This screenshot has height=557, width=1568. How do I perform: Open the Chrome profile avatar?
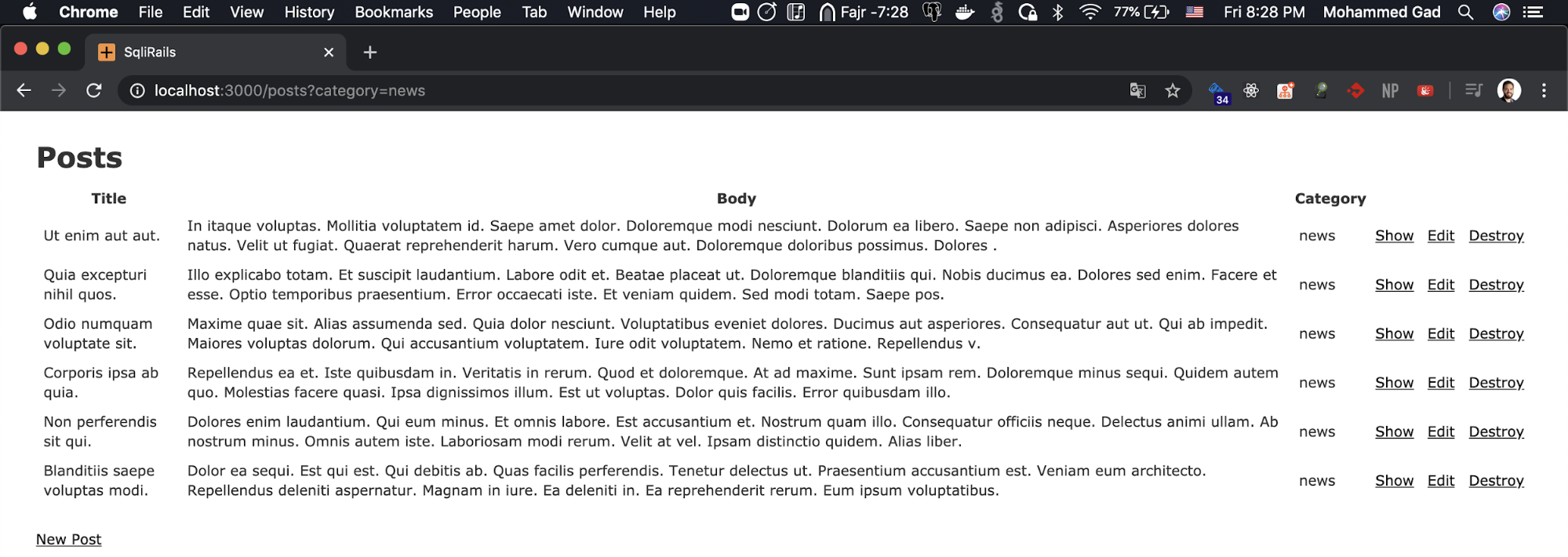click(x=1509, y=91)
